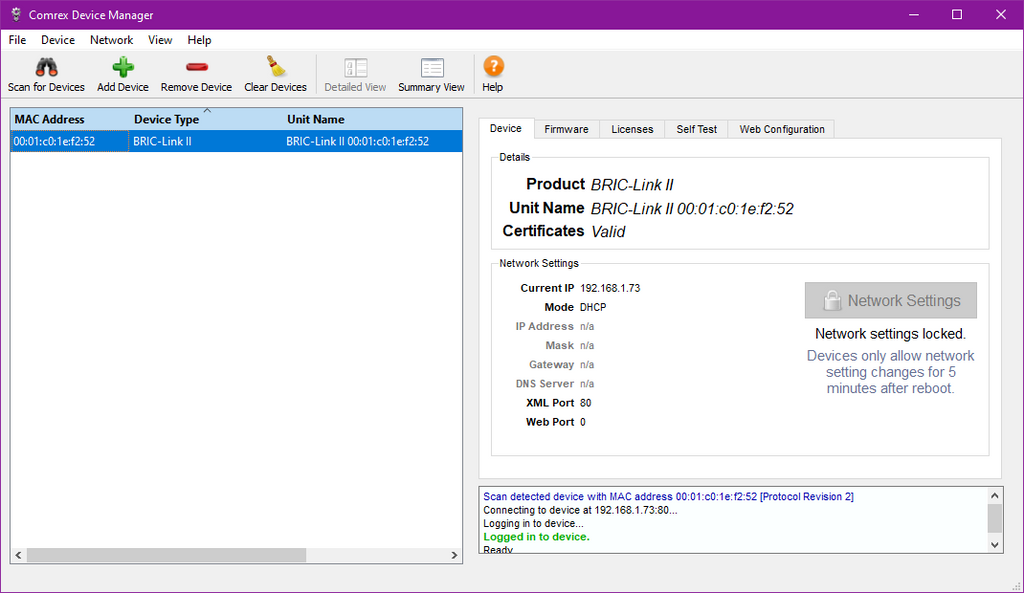Open the File menu
Viewport: 1024px width, 593px height.
point(18,40)
